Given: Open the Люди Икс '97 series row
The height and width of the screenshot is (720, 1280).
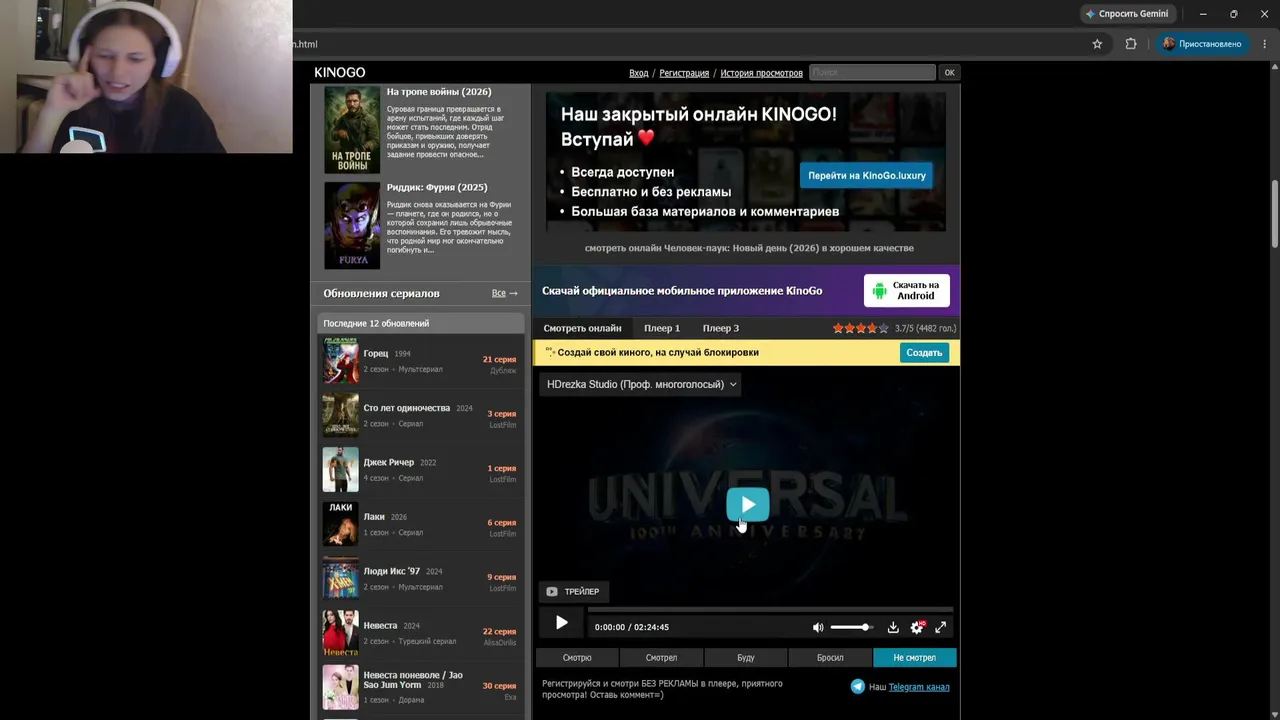Looking at the screenshot, I should [x=421, y=579].
